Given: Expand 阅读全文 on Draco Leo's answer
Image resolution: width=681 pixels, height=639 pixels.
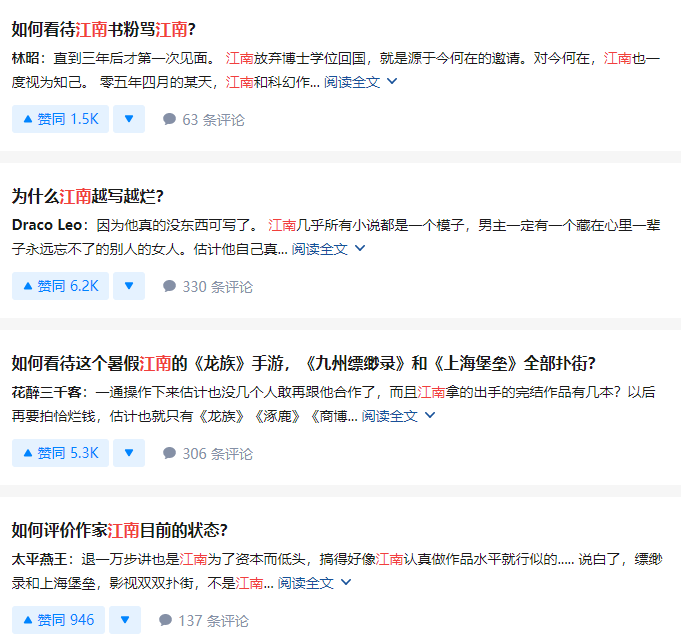Looking at the screenshot, I should point(328,248).
